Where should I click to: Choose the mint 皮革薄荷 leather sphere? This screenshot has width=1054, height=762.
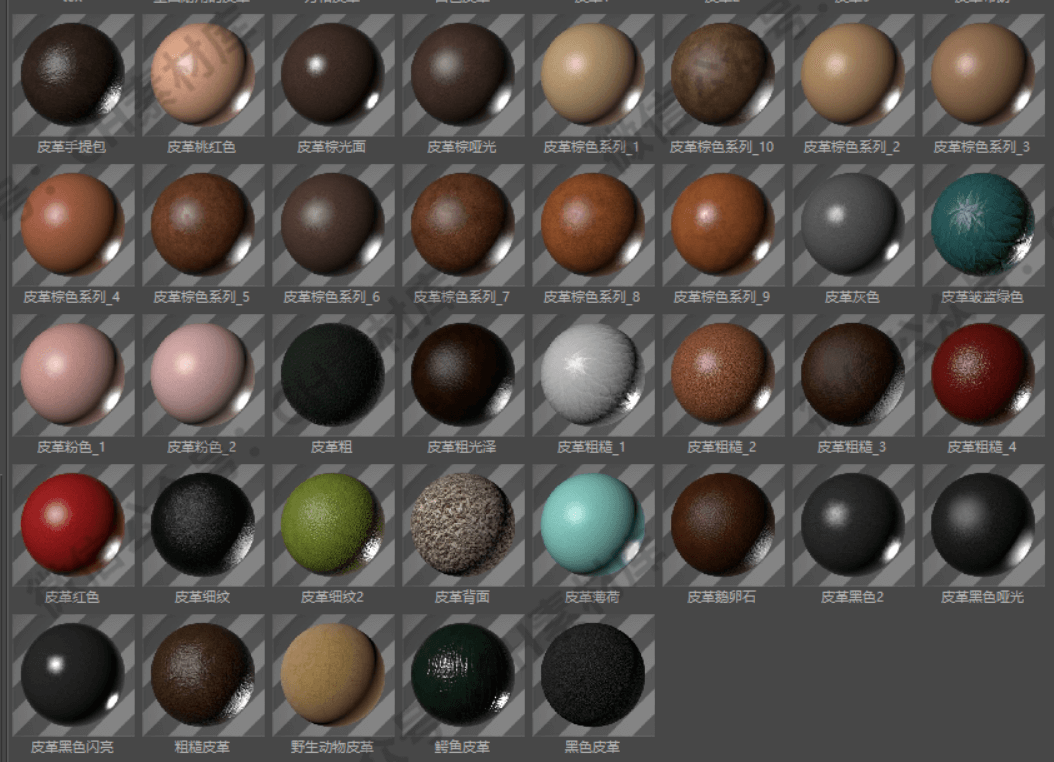592,525
